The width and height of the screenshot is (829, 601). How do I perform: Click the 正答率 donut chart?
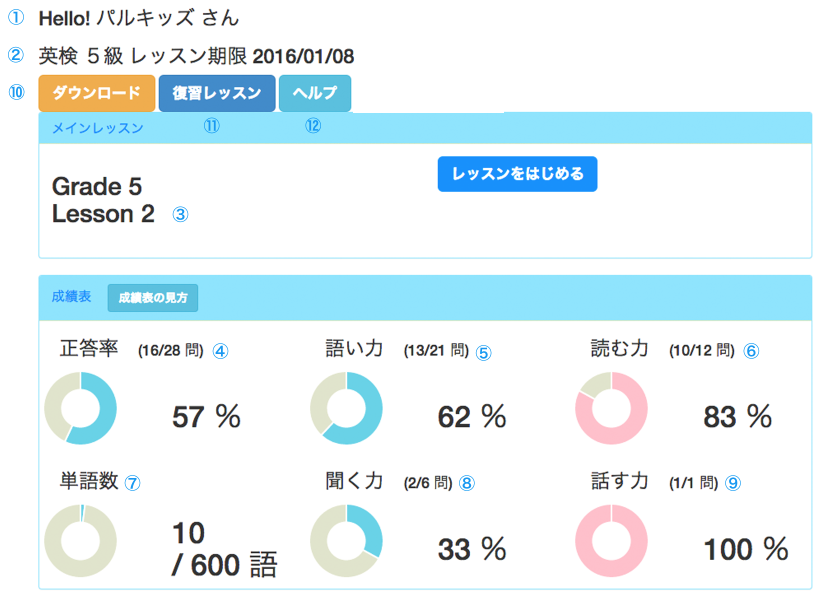tap(81, 408)
